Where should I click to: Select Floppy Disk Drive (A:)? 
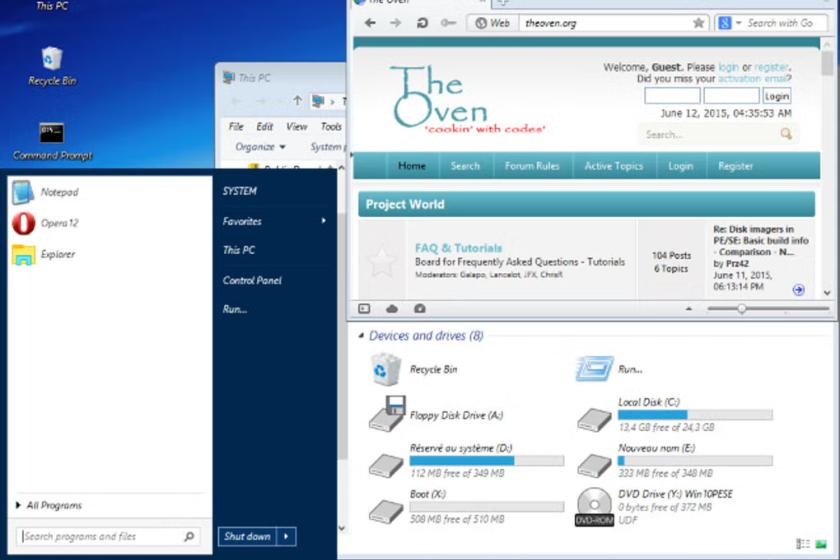[436, 415]
